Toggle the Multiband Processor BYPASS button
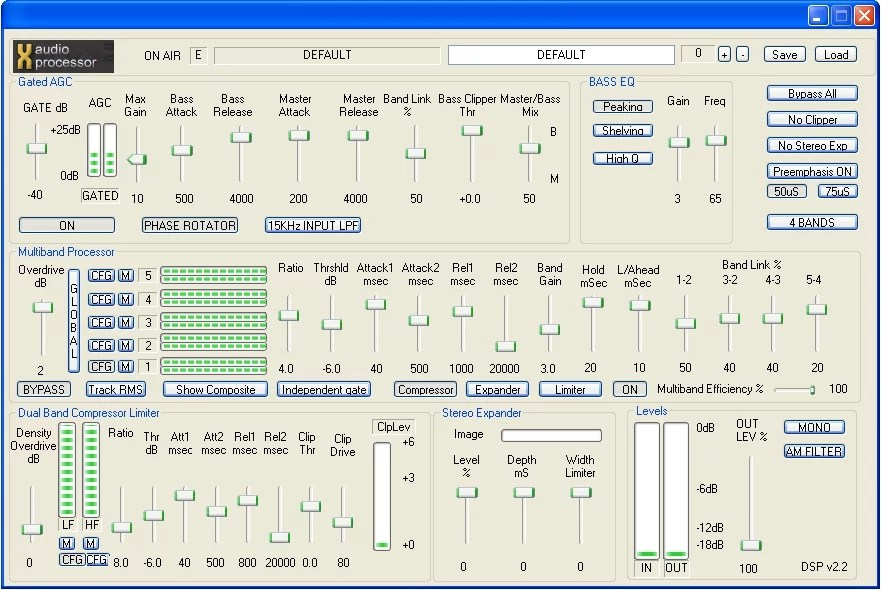Viewport: 881px width, 590px height. click(44, 389)
